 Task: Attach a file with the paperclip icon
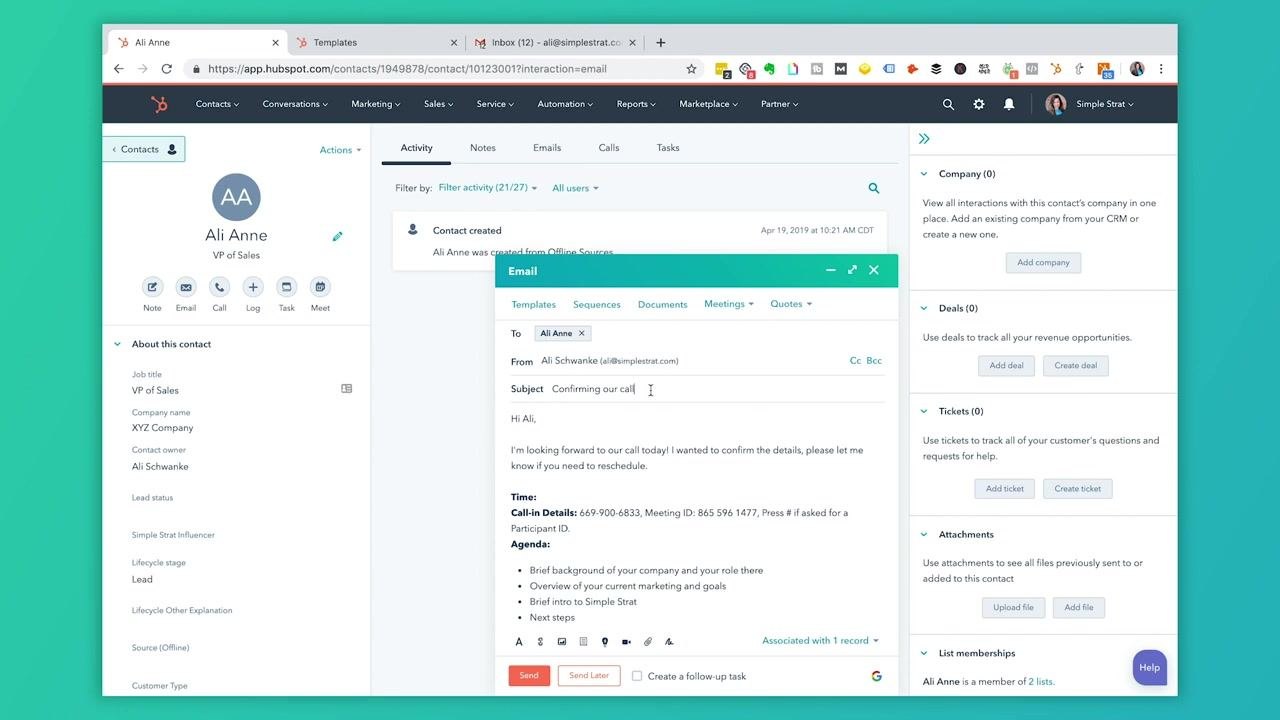coord(648,642)
